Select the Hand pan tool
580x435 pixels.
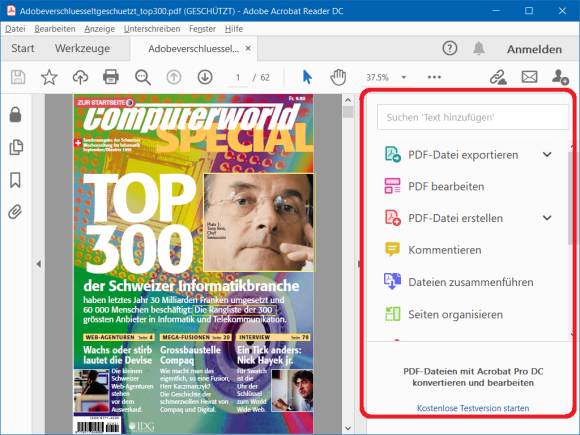click(338, 77)
